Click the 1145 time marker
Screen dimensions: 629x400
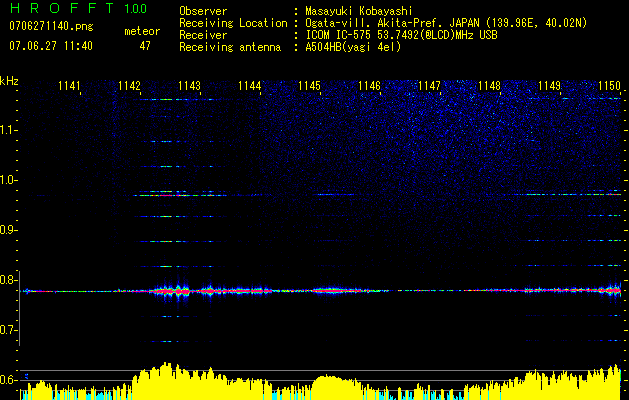click(309, 86)
